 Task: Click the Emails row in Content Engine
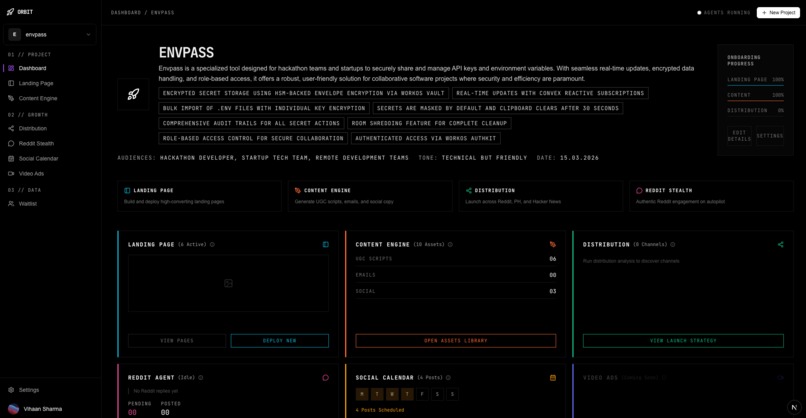tap(455, 275)
